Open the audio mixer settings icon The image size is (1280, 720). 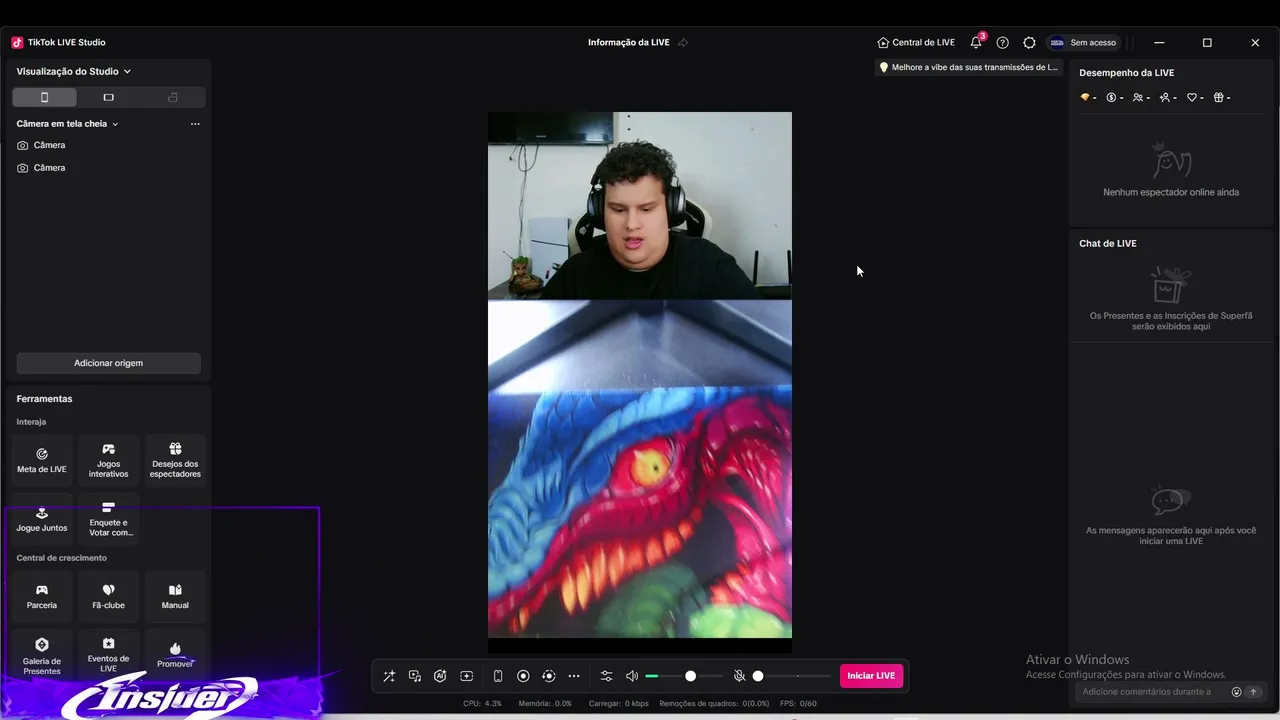pos(606,676)
